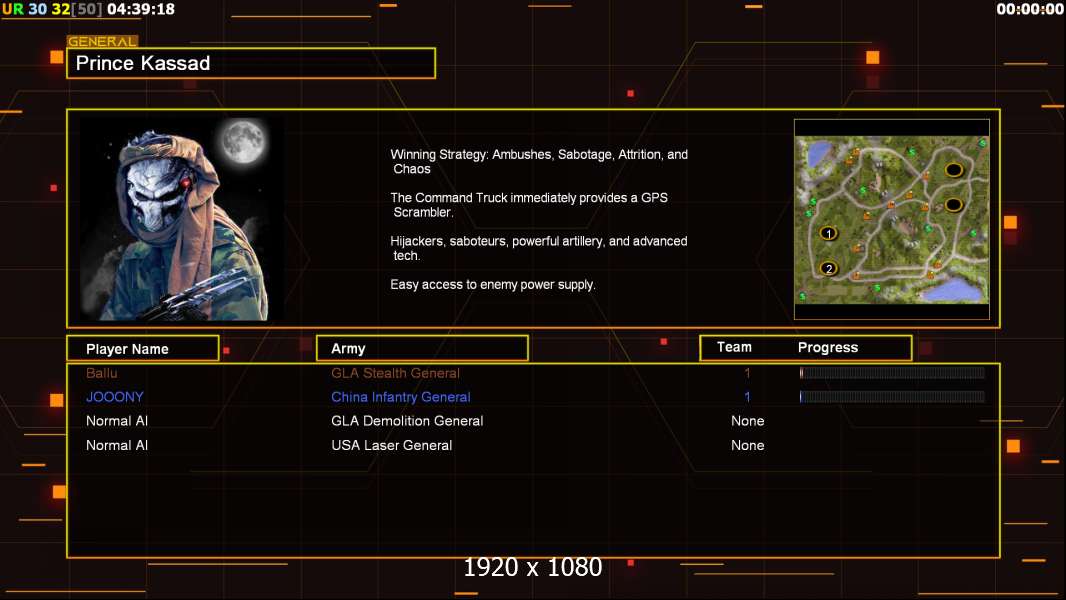
Task: Click the Progress column header
Action: (827, 348)
